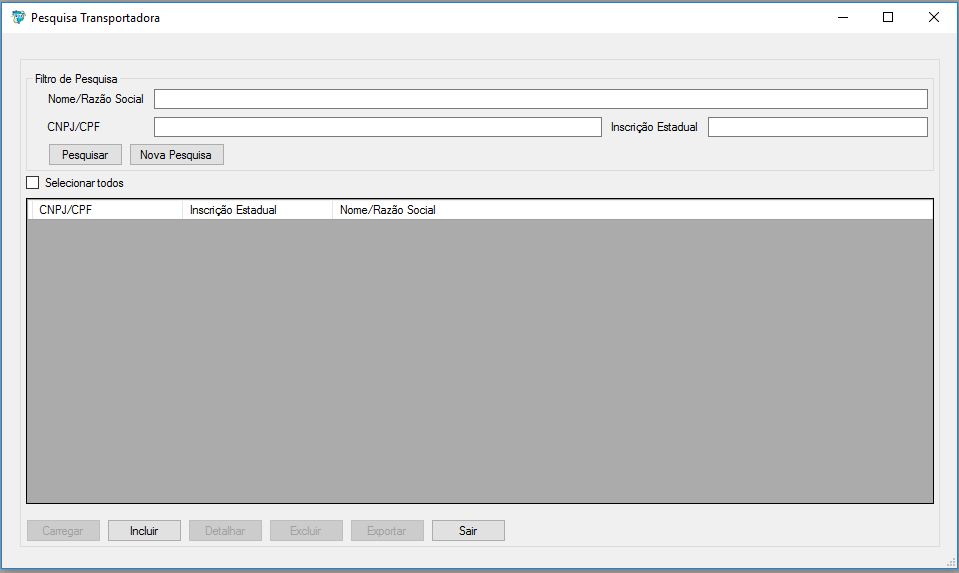959x573 pixels.
Task: Sort by CNPJ/CPF column header
Action: point(108,210)
